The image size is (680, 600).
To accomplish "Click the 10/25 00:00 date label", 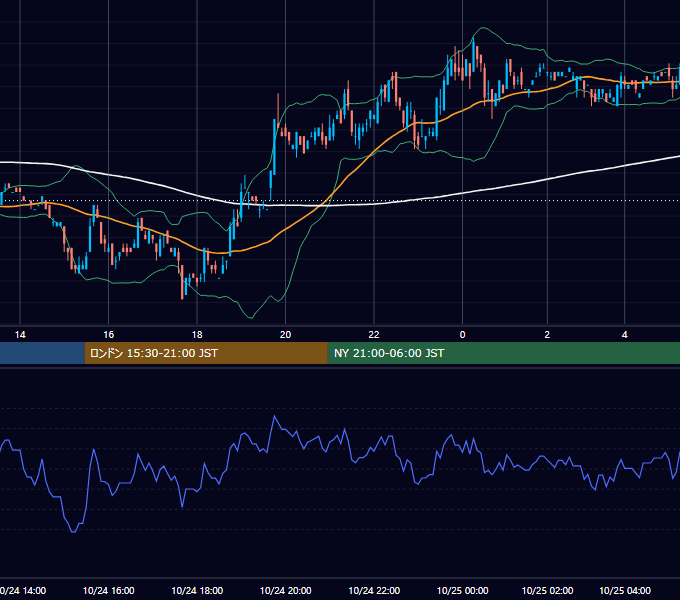I will coord(462,590).
